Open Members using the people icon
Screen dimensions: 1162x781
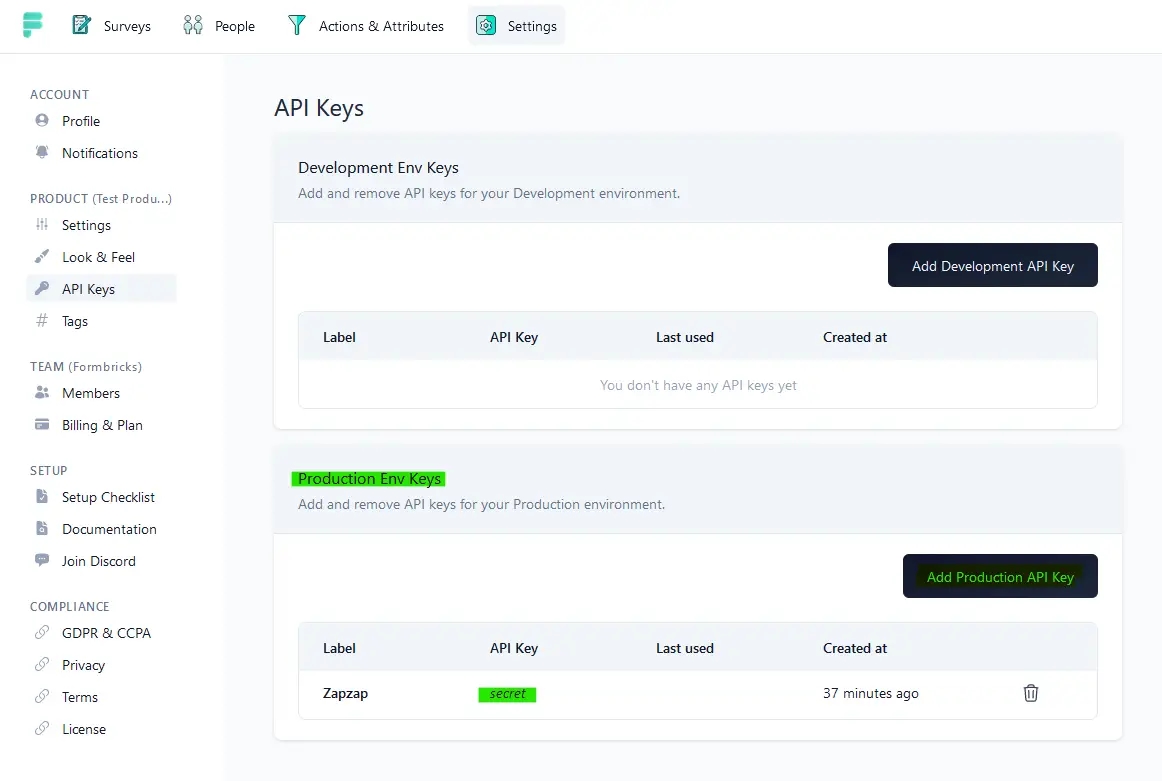click(x=40, y=393)
